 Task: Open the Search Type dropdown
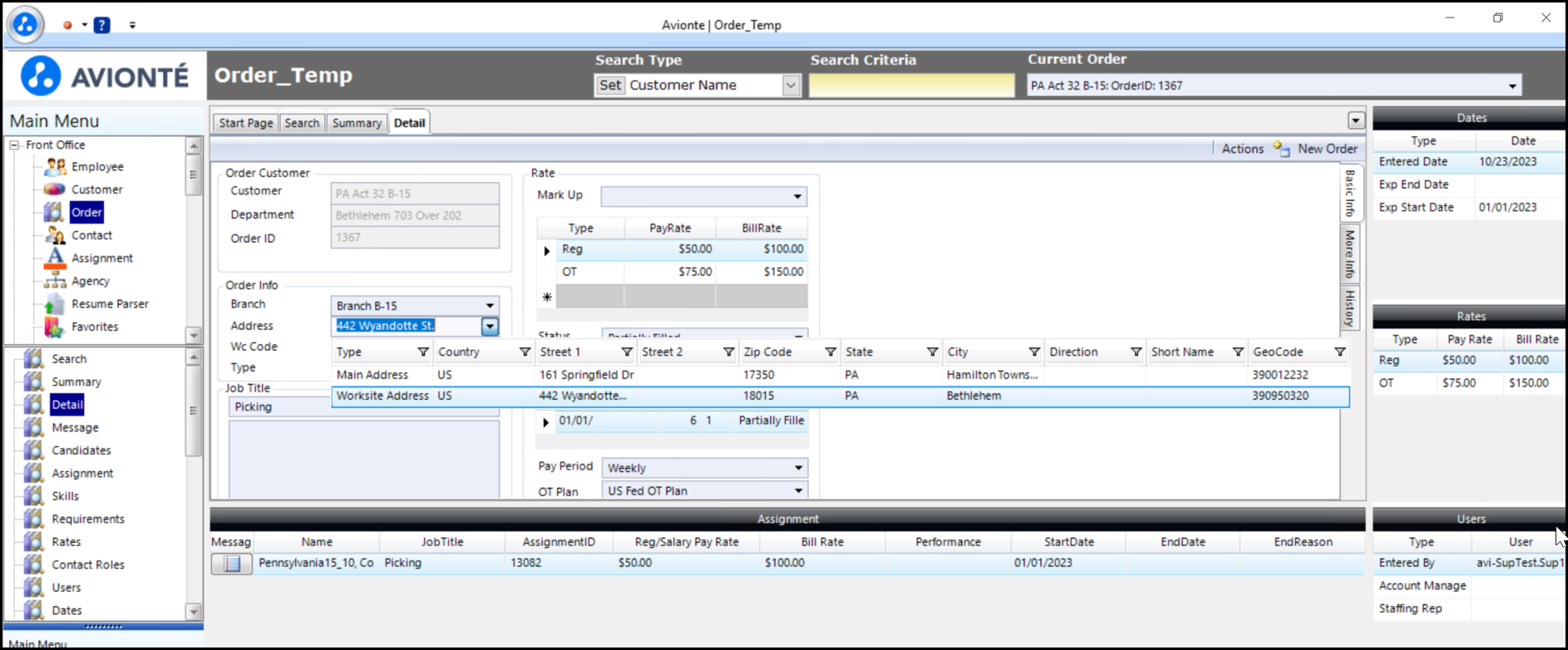click(791, 85)
